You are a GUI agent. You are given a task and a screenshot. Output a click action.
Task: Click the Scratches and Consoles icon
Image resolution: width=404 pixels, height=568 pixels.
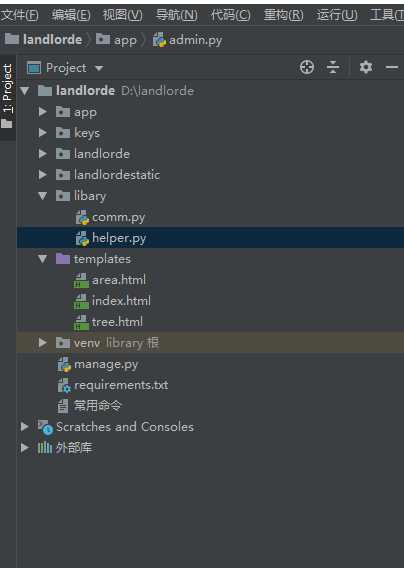(46, 427)
